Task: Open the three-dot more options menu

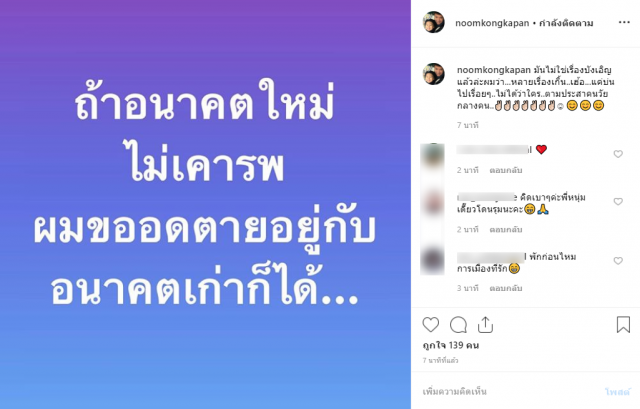Action: pyautogui.click(x=624, y=22)
